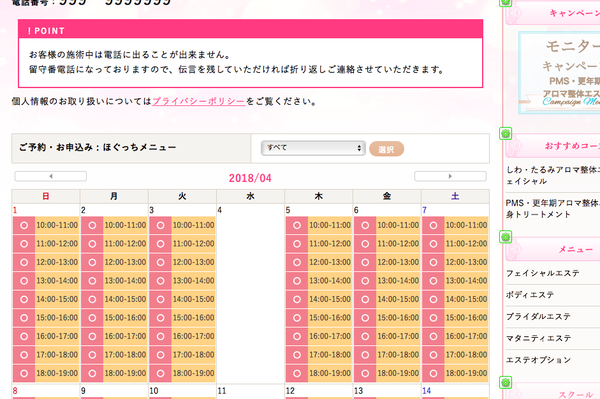Open ブライダルエステ menu item
600x399 pixels.
point(538,317)
